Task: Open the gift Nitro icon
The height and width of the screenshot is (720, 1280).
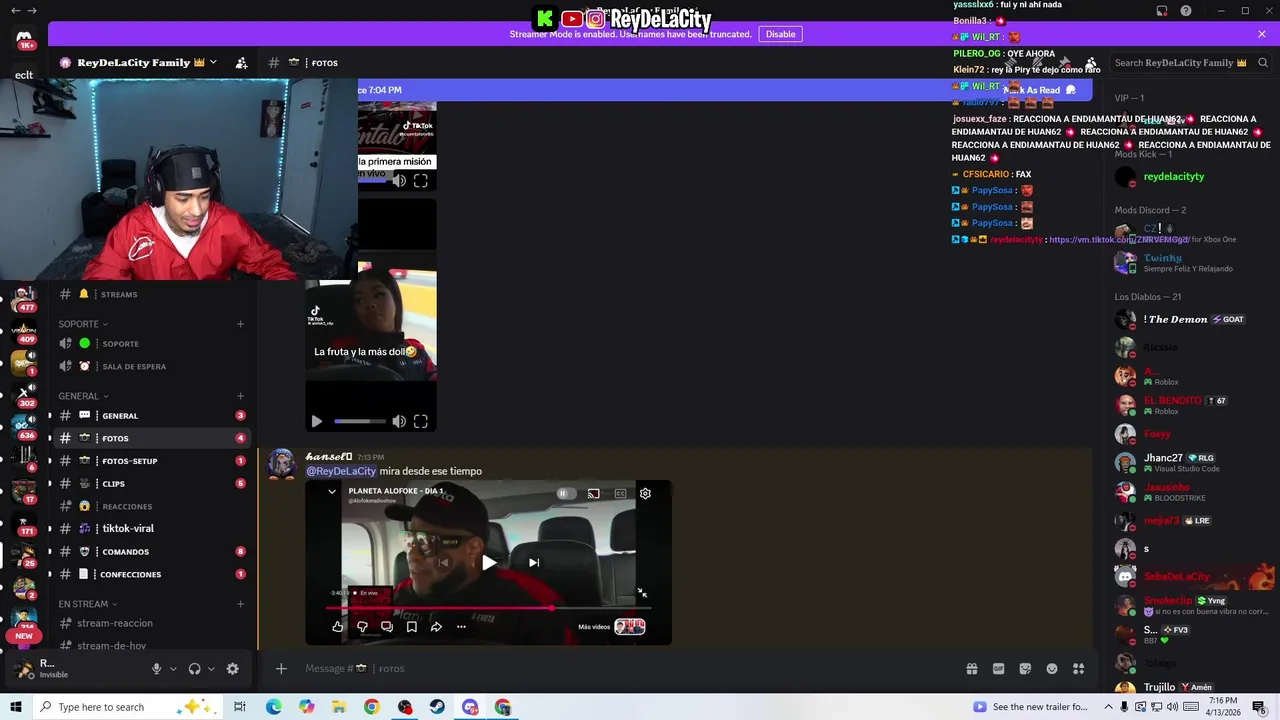Action: [971, 669]
